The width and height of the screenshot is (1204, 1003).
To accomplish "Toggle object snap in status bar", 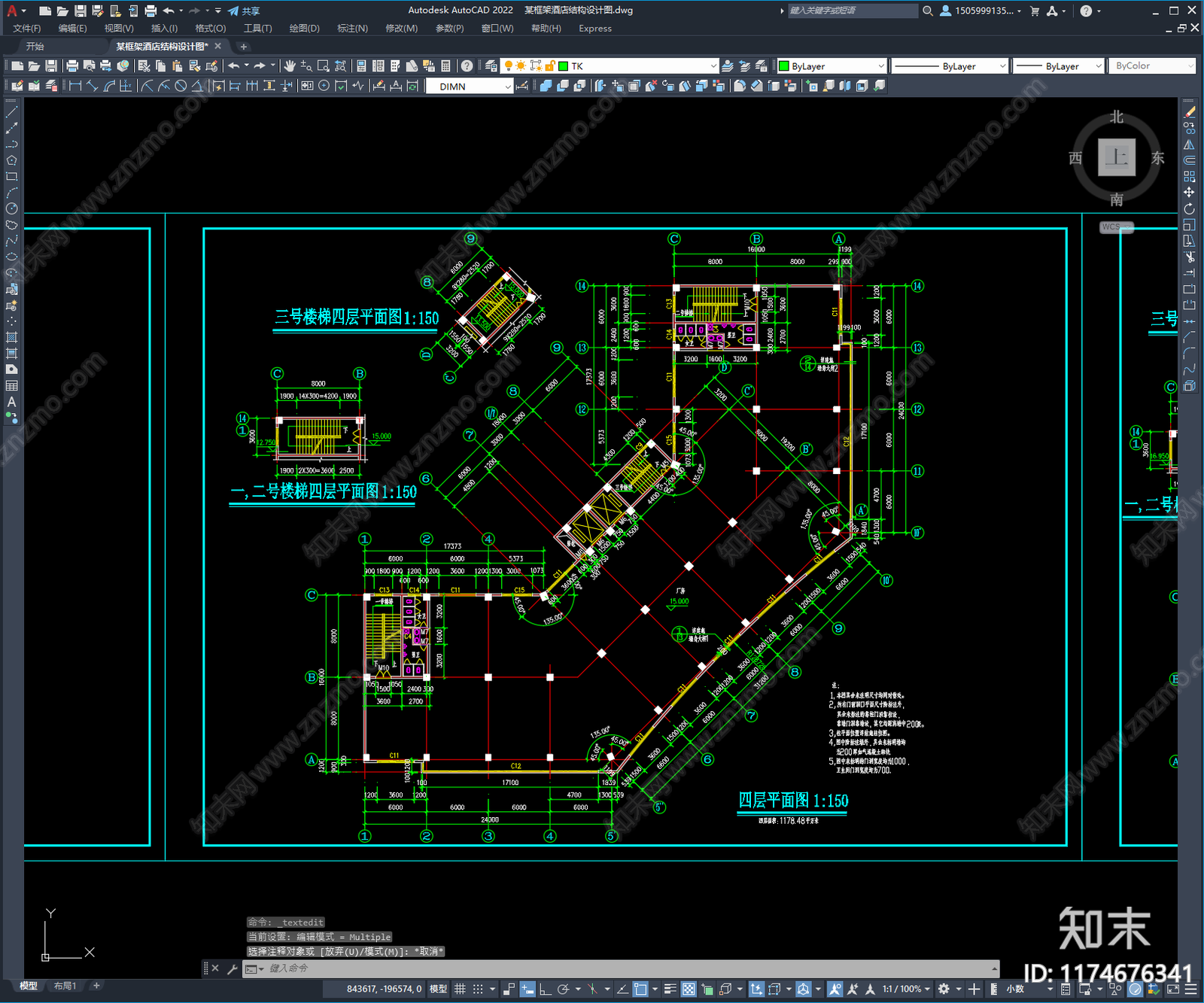I will point(640,989).
